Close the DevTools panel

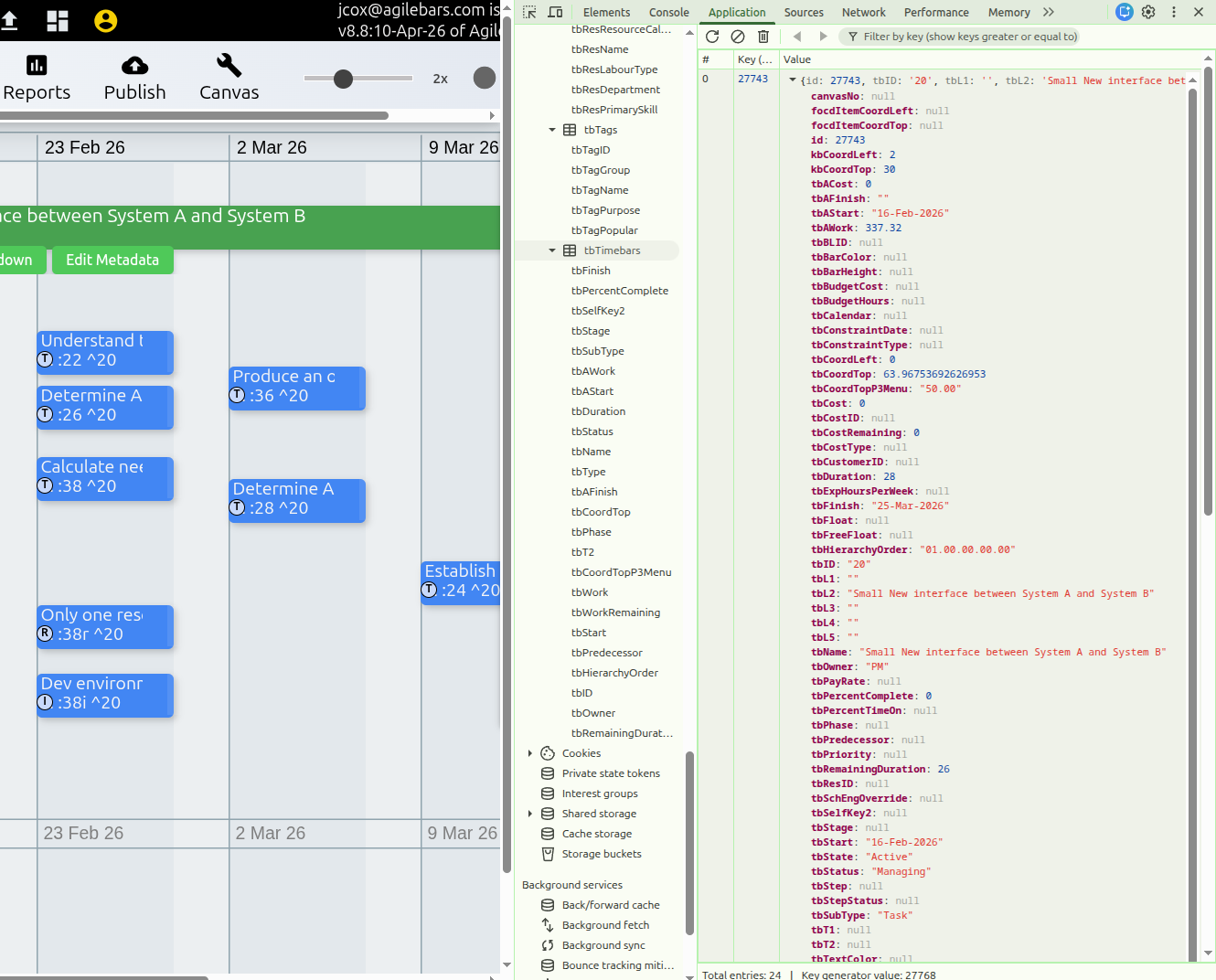pos(1199,12)
